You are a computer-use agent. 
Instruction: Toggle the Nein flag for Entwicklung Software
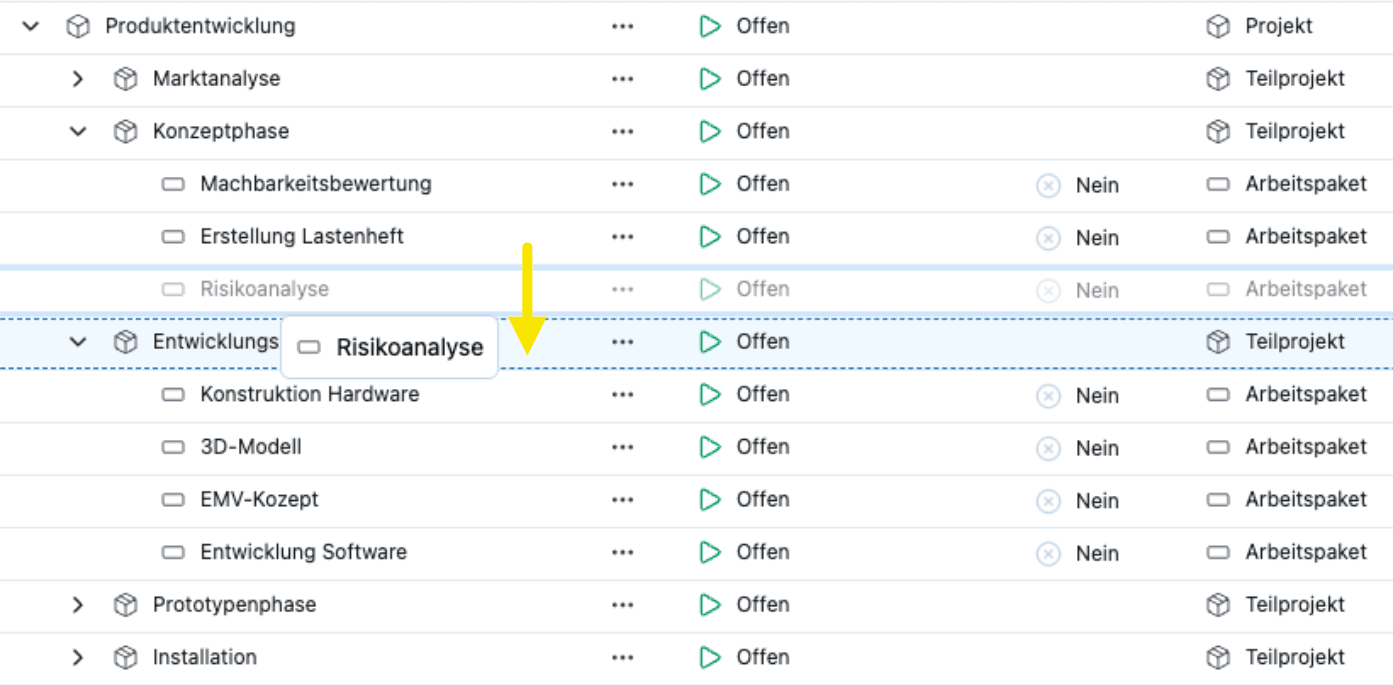click(x=1048, y=554)
